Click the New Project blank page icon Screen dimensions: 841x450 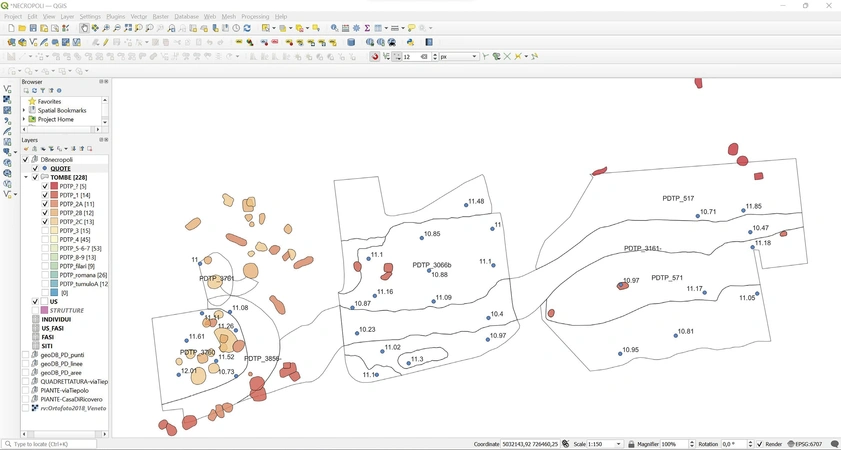pyautogui.click(x=11, y=28)
